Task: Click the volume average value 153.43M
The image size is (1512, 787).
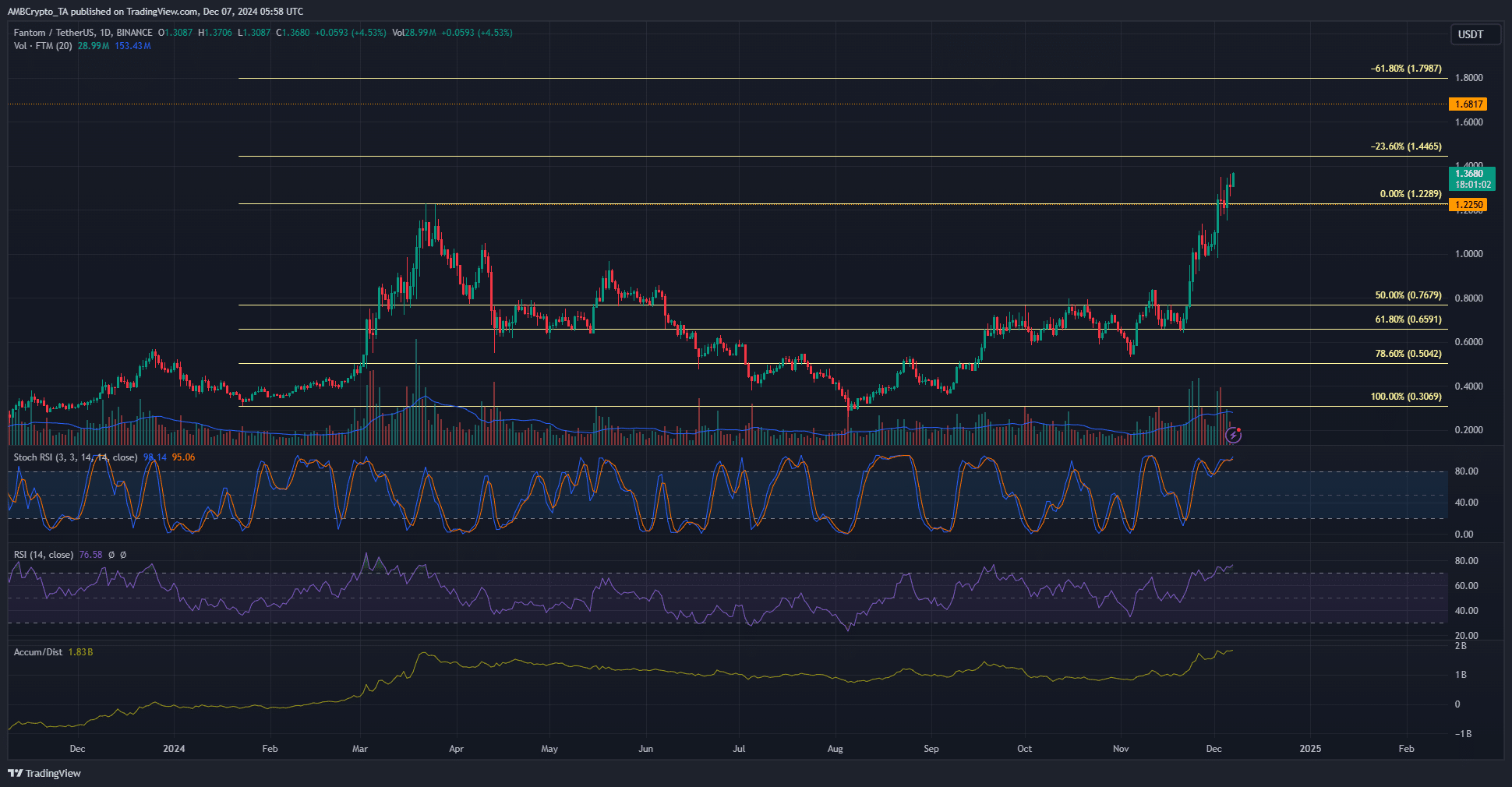Action: (132, 46)
